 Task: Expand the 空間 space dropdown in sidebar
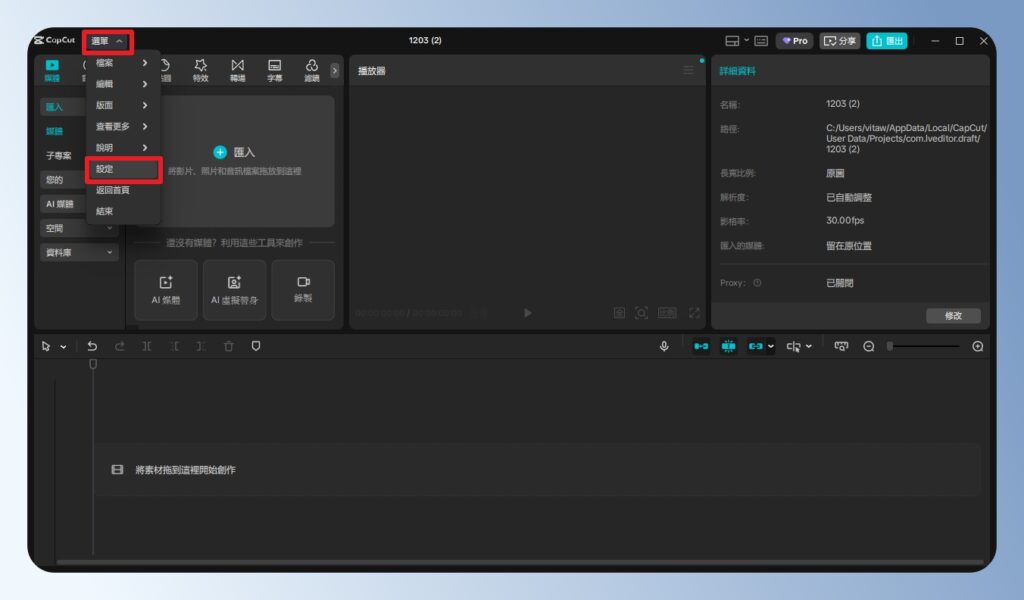(x=80, y=228)
